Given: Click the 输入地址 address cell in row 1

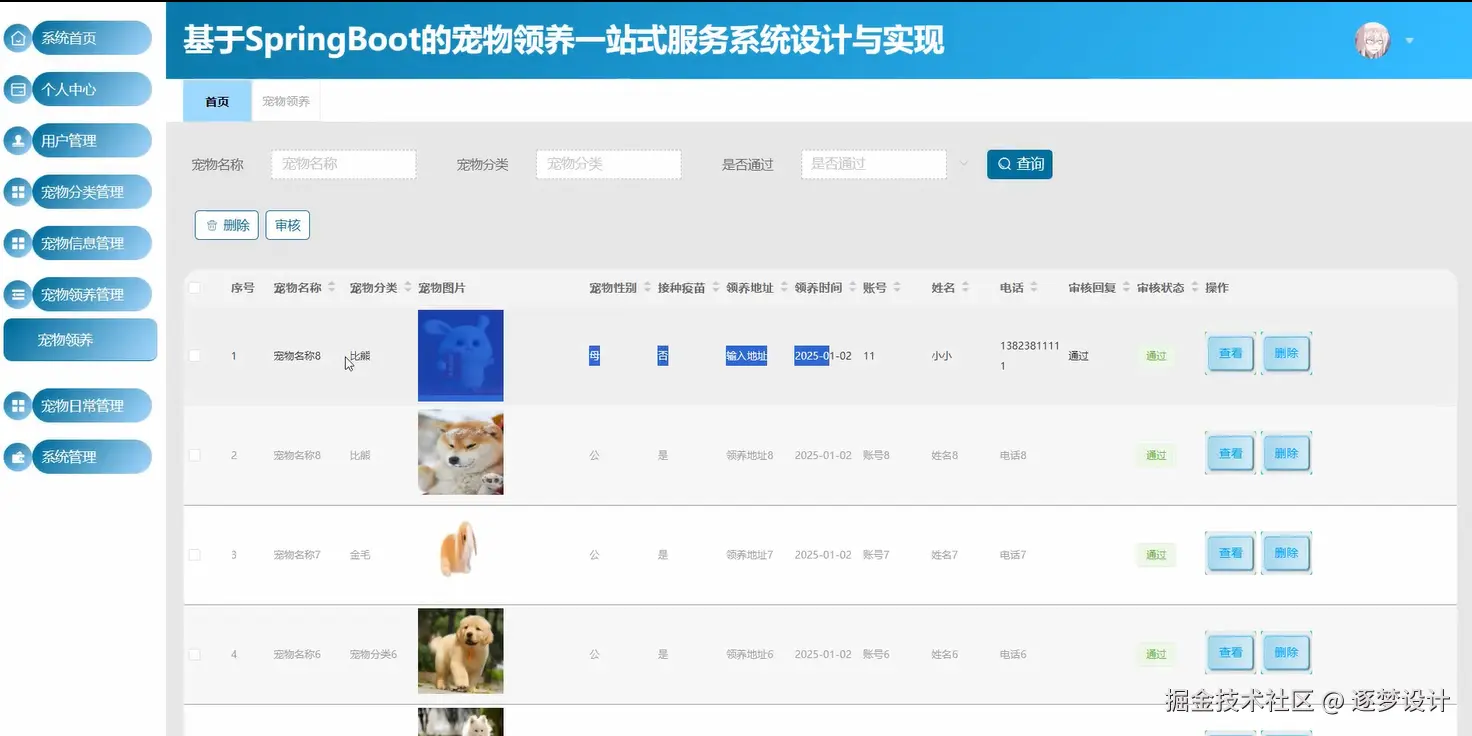Looking at the screenshot, I should click(x=746, y=356).
